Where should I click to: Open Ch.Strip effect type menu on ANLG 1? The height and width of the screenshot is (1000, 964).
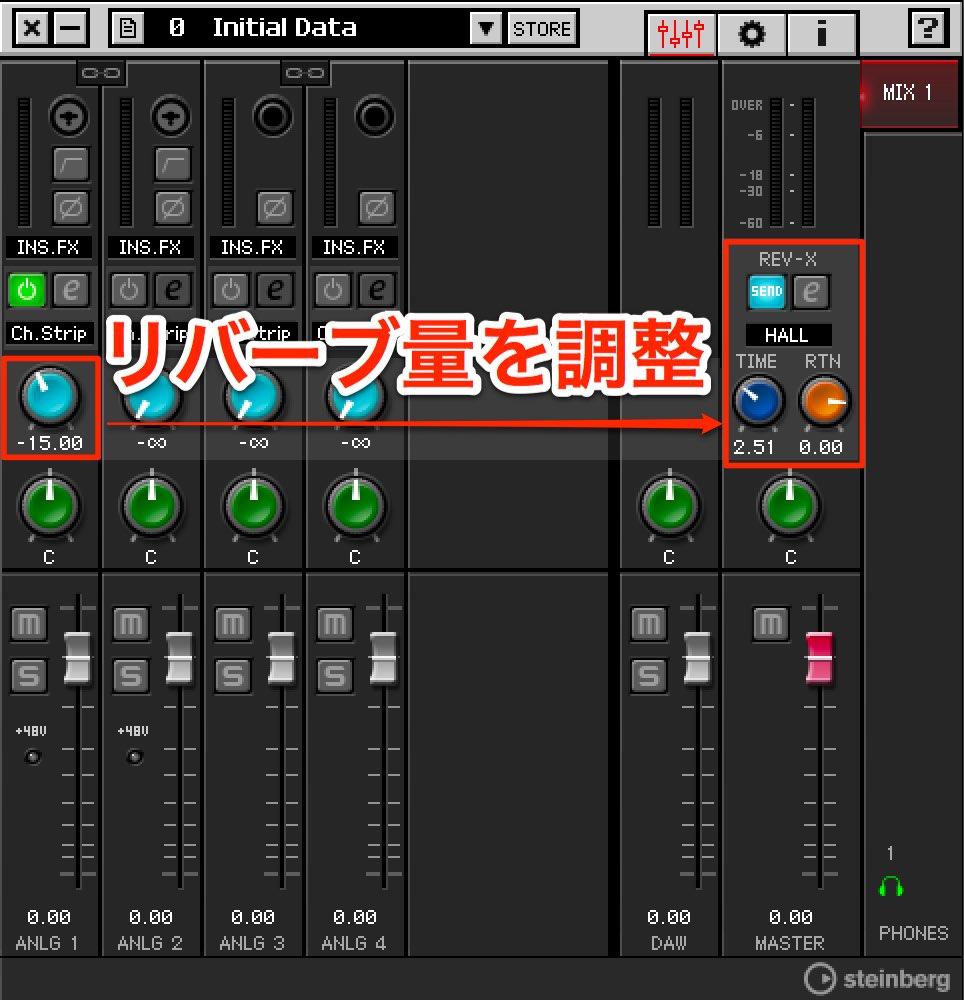pyautogui.click(x=48, y=333)
